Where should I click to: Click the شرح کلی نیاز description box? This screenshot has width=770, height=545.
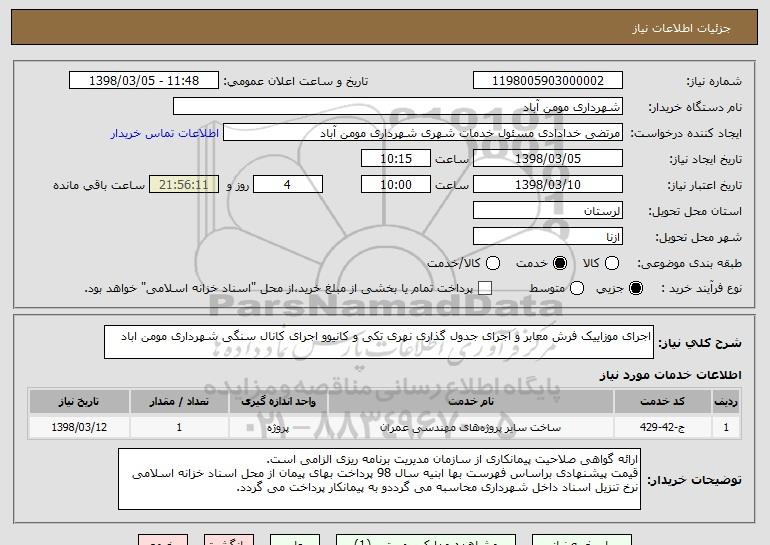coord(379,342)
